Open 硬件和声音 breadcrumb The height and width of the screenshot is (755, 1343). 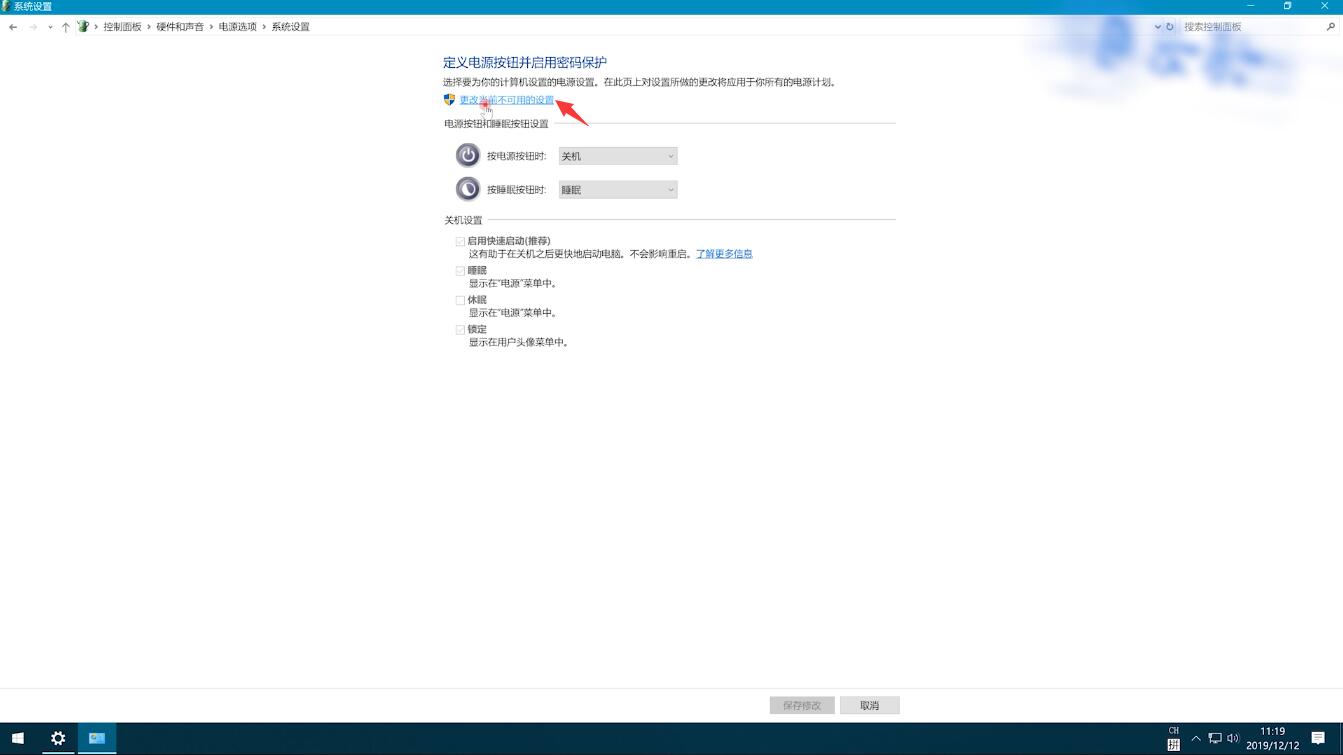[x=180, y=27]
